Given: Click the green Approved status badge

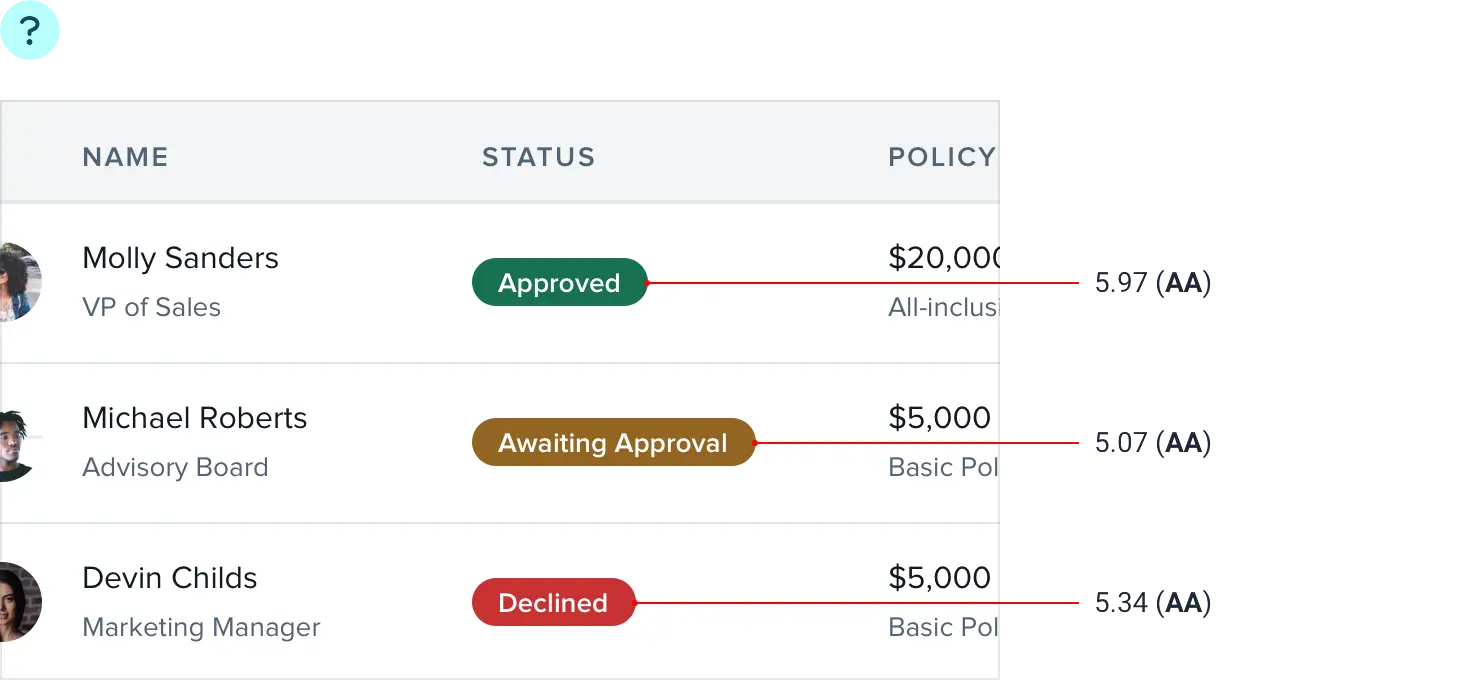Looking at the screenshot, I should [x=559, y=283].
